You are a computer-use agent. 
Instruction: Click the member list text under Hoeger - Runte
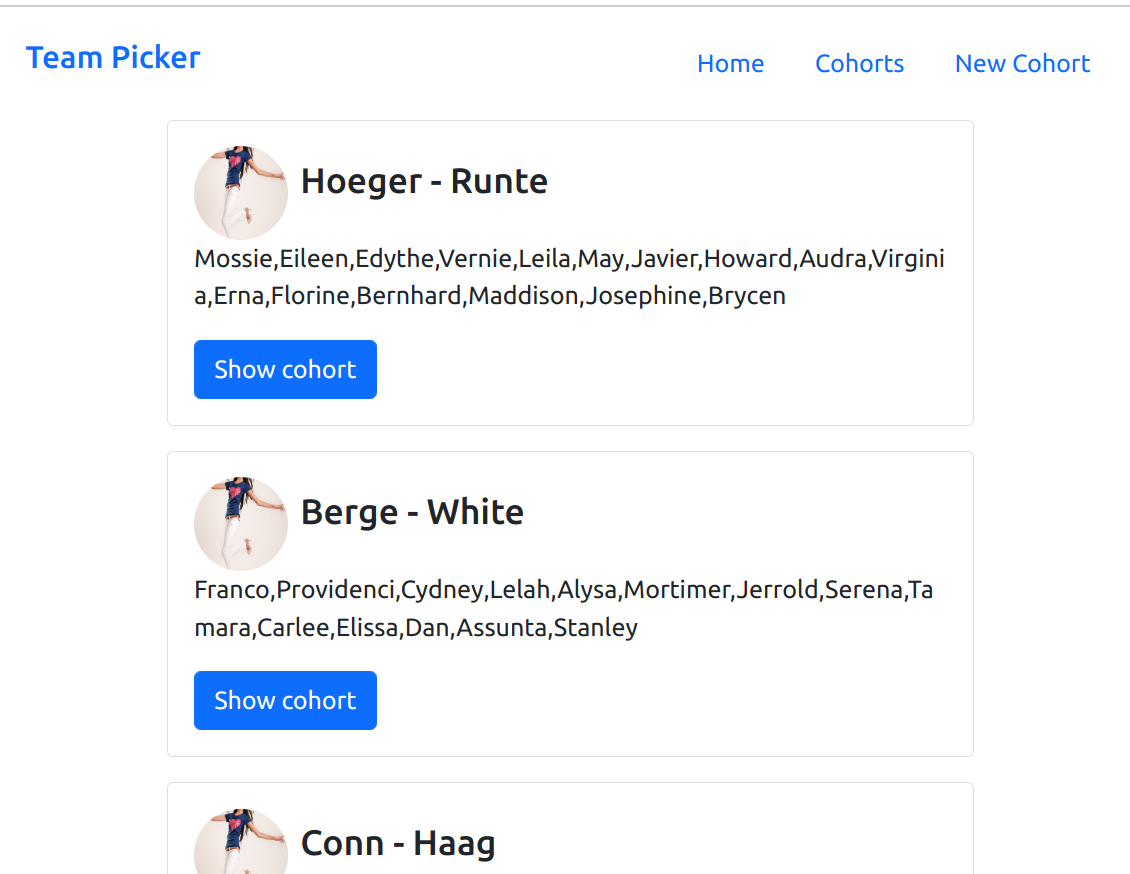[x=569, y=276]
